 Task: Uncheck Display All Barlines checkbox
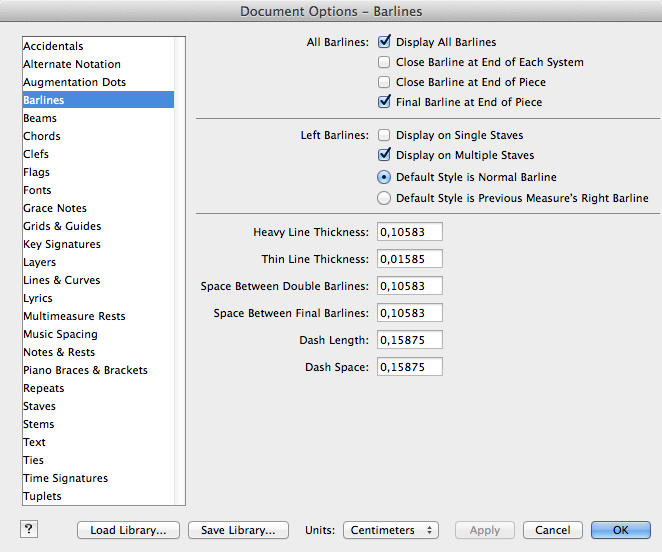[384, 42]
